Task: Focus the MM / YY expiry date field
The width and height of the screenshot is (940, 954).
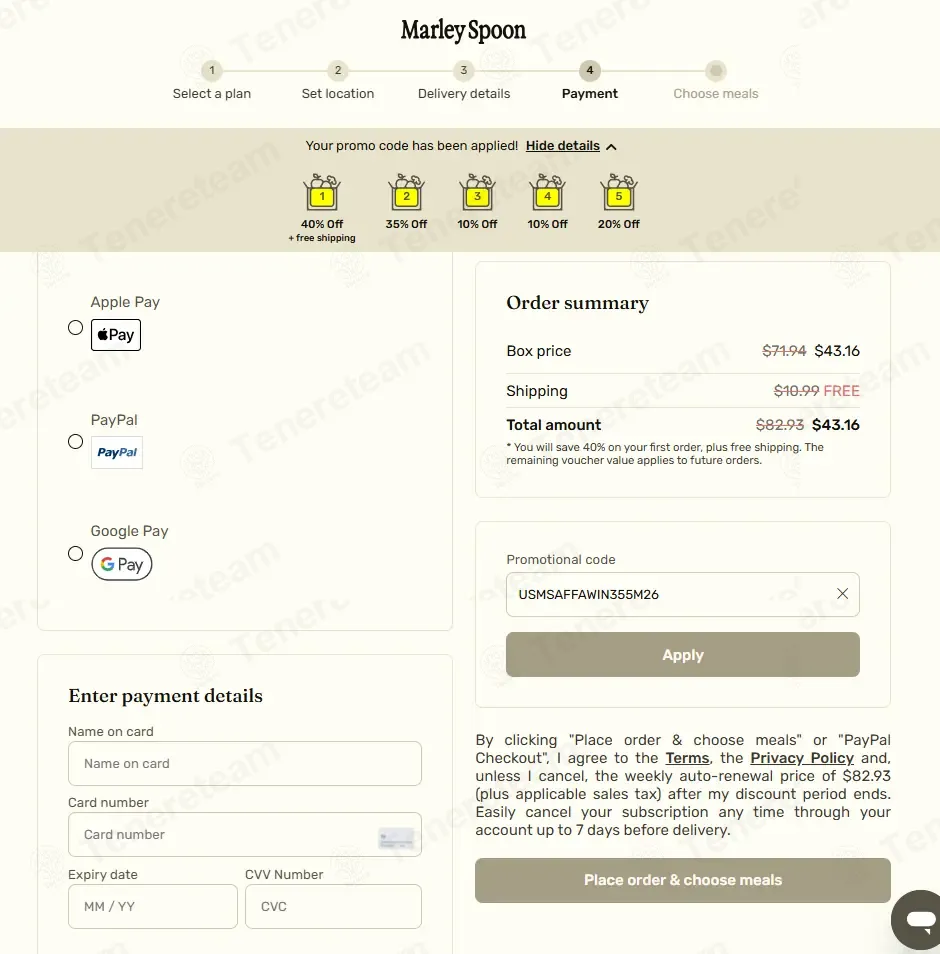Action: [x=153, y=907]
